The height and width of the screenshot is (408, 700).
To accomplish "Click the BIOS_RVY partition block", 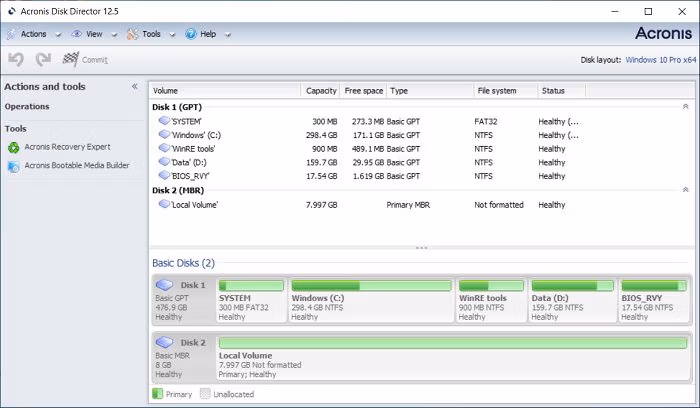I will [x=654, y=300].
